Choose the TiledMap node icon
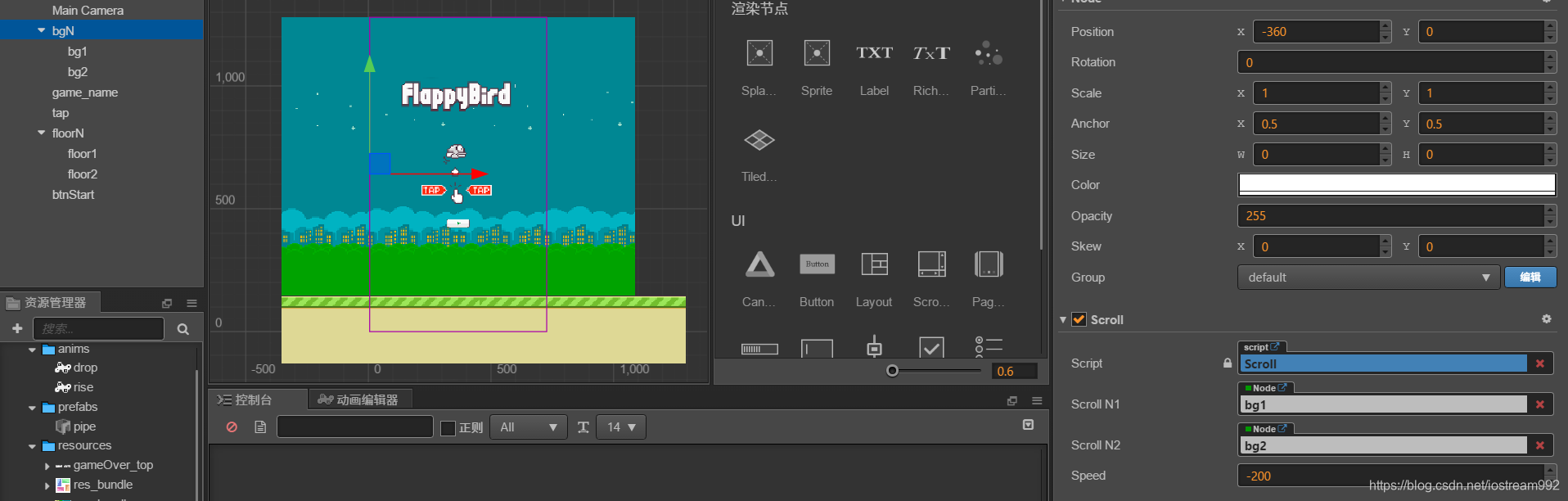Image resolution: width=1568 pixels, height=501 pixels. [x=759, y=140]
